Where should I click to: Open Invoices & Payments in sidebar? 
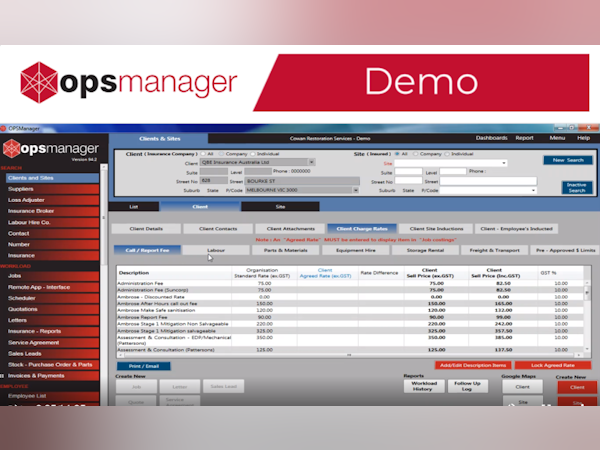(x=52, y=376)
